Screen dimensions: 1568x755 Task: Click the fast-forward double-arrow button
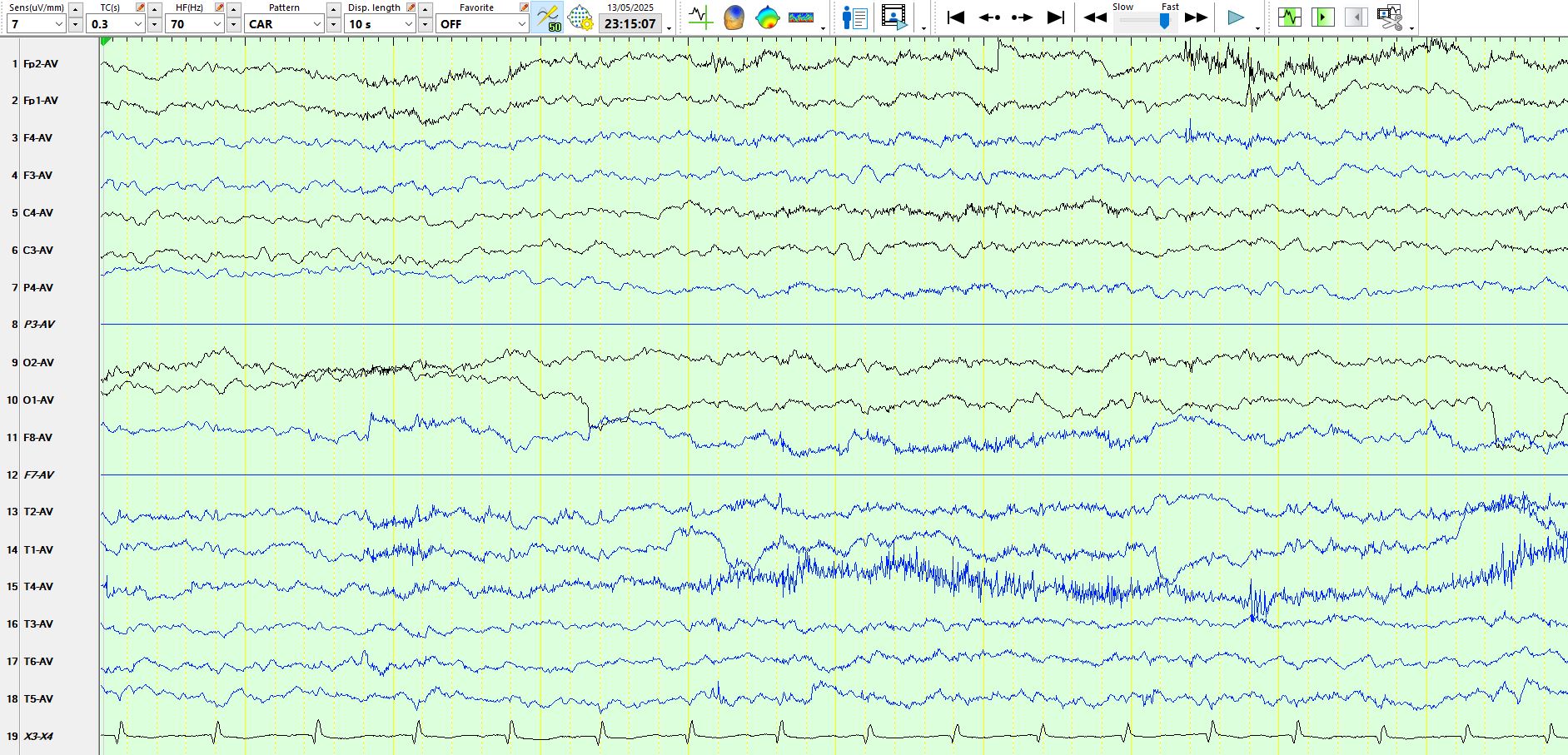coord(1196,17)
